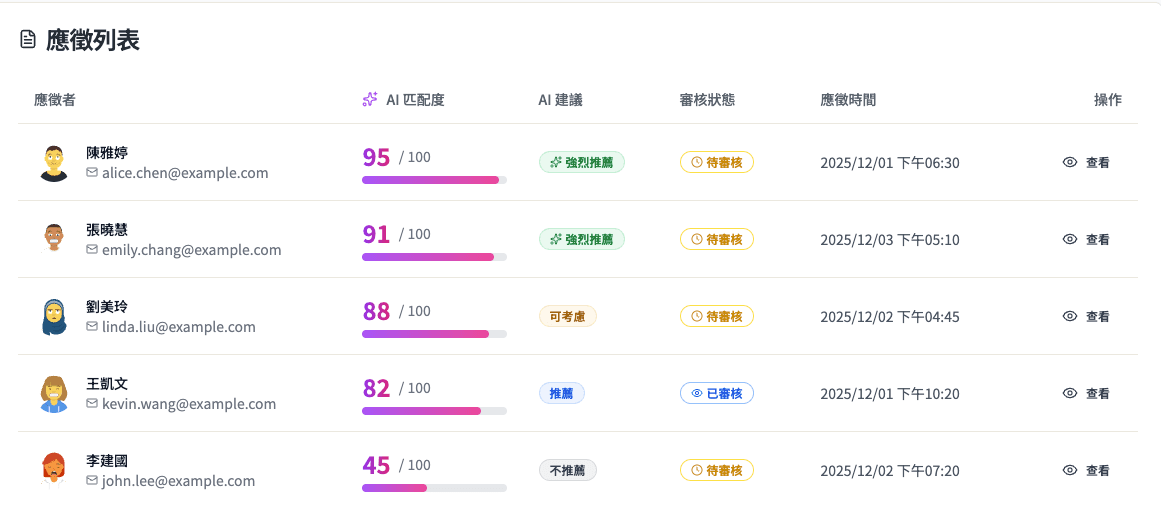Click mail icon before kevin.wang@example.com

(93, 404)
